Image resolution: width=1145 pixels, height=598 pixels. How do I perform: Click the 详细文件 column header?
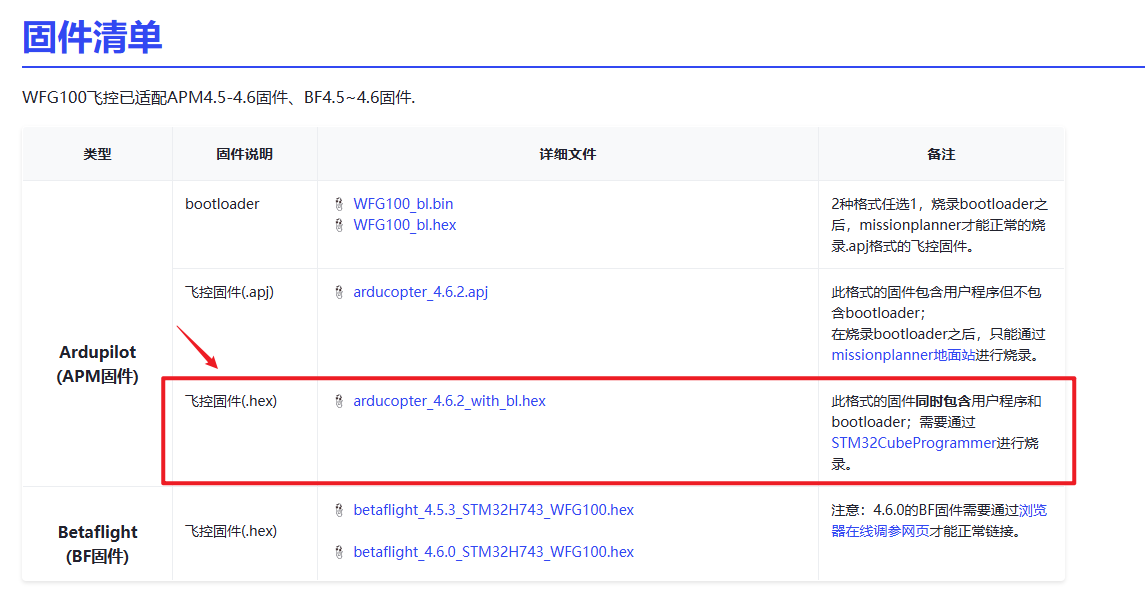coord(567,154)
